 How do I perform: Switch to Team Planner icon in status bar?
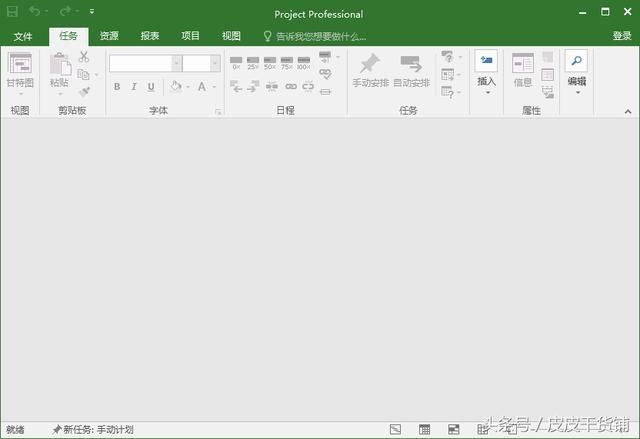click(453, 429)
